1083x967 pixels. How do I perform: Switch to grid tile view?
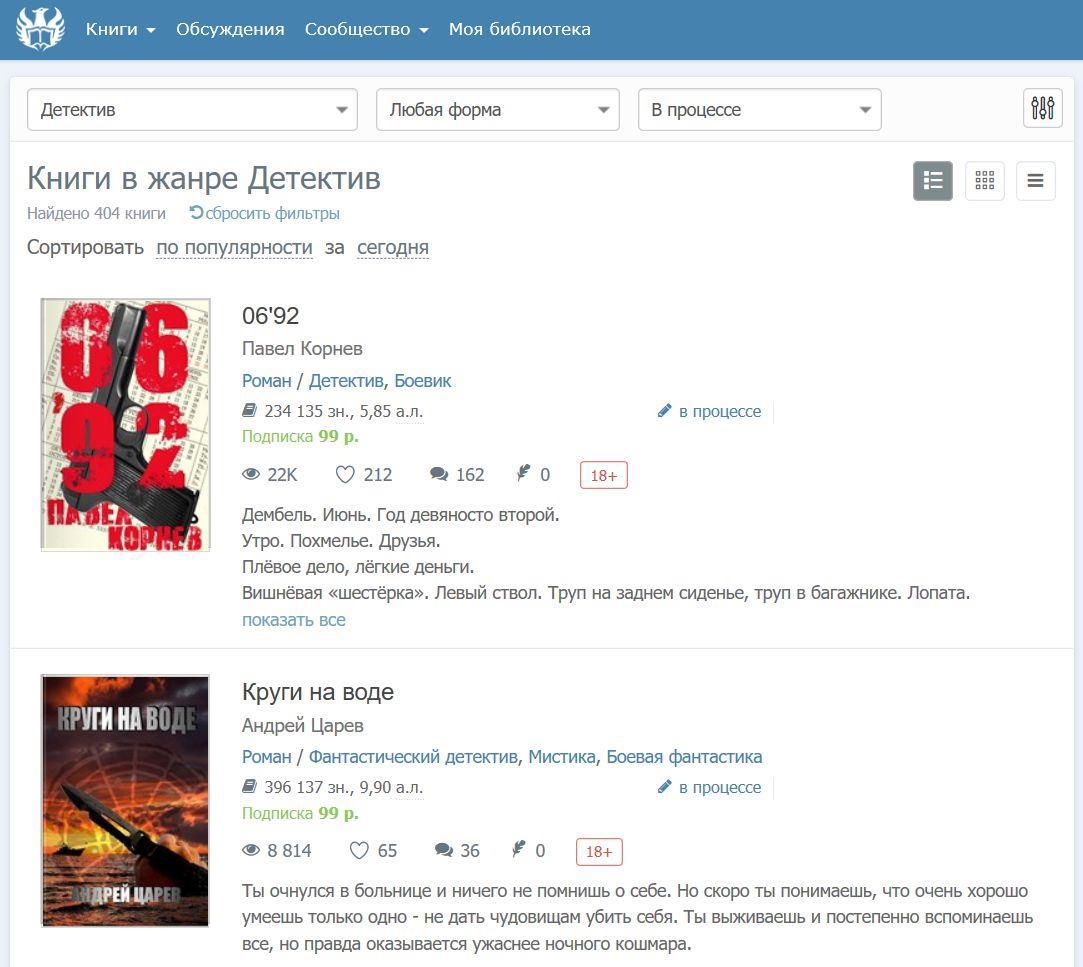[x=984, y=181]
